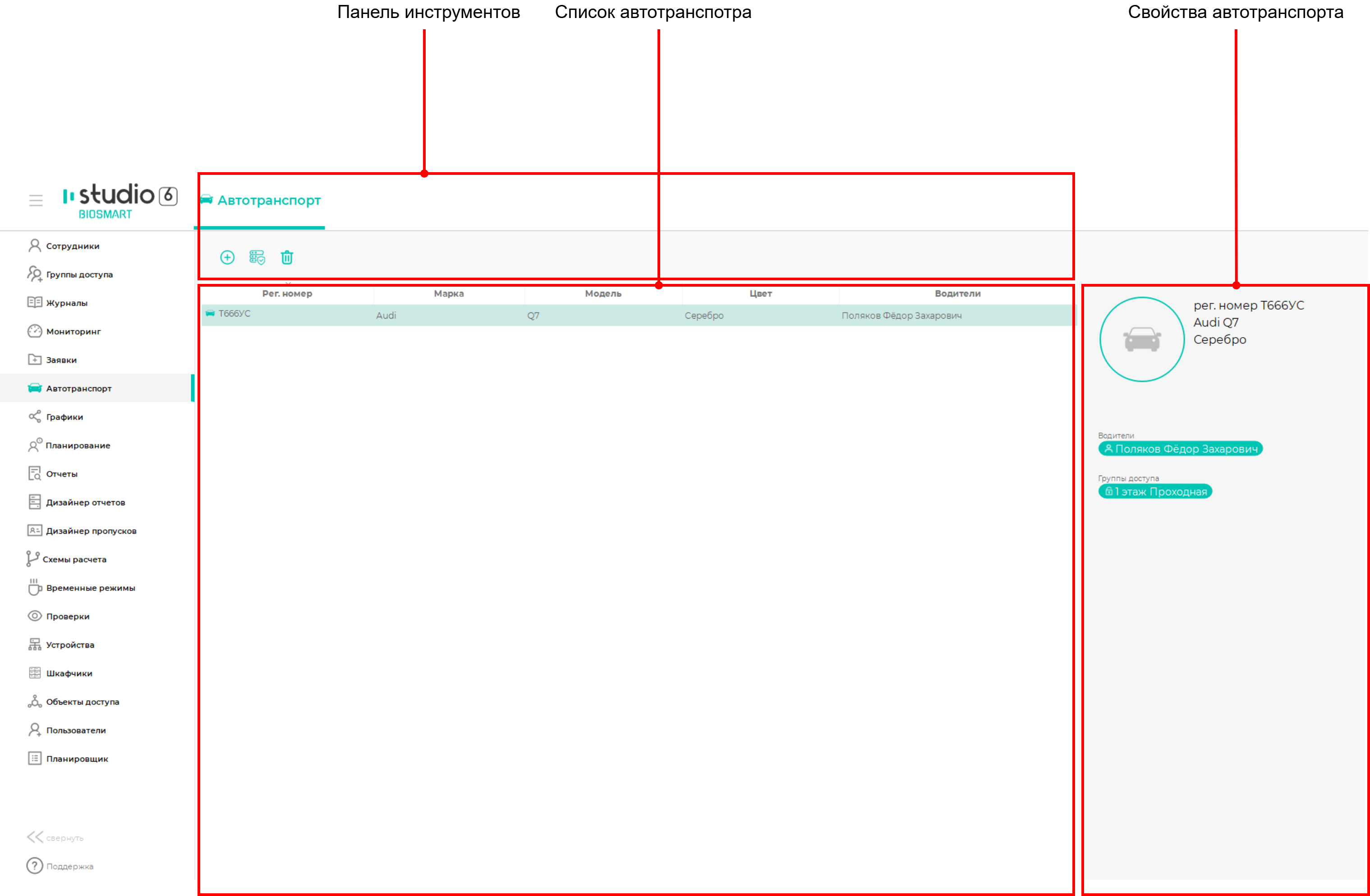Click the Серебро color cell
This screenshot has width=1370, height=896.
[704, 315]
